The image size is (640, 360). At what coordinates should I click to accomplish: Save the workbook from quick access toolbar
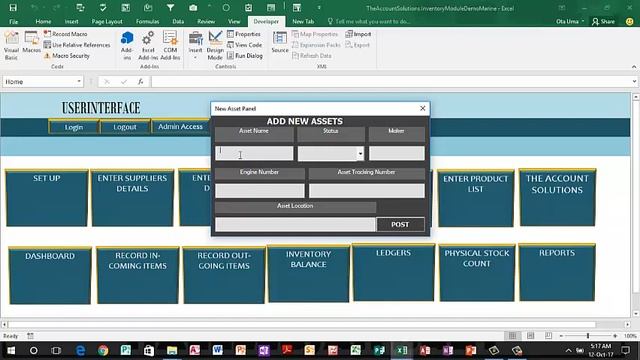click(13, 8)
